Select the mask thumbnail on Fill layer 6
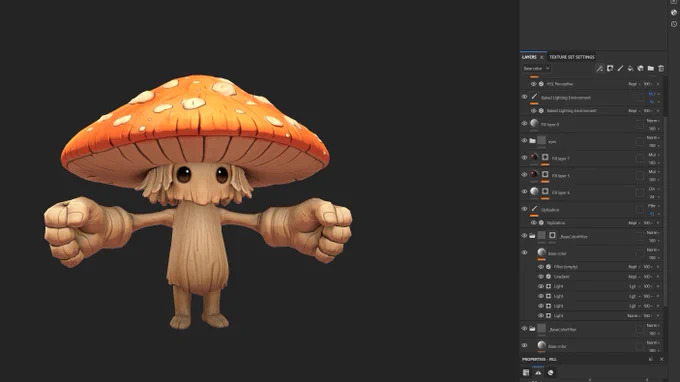Viewport: 680px width, 382px height. click(x=545, y=192)
